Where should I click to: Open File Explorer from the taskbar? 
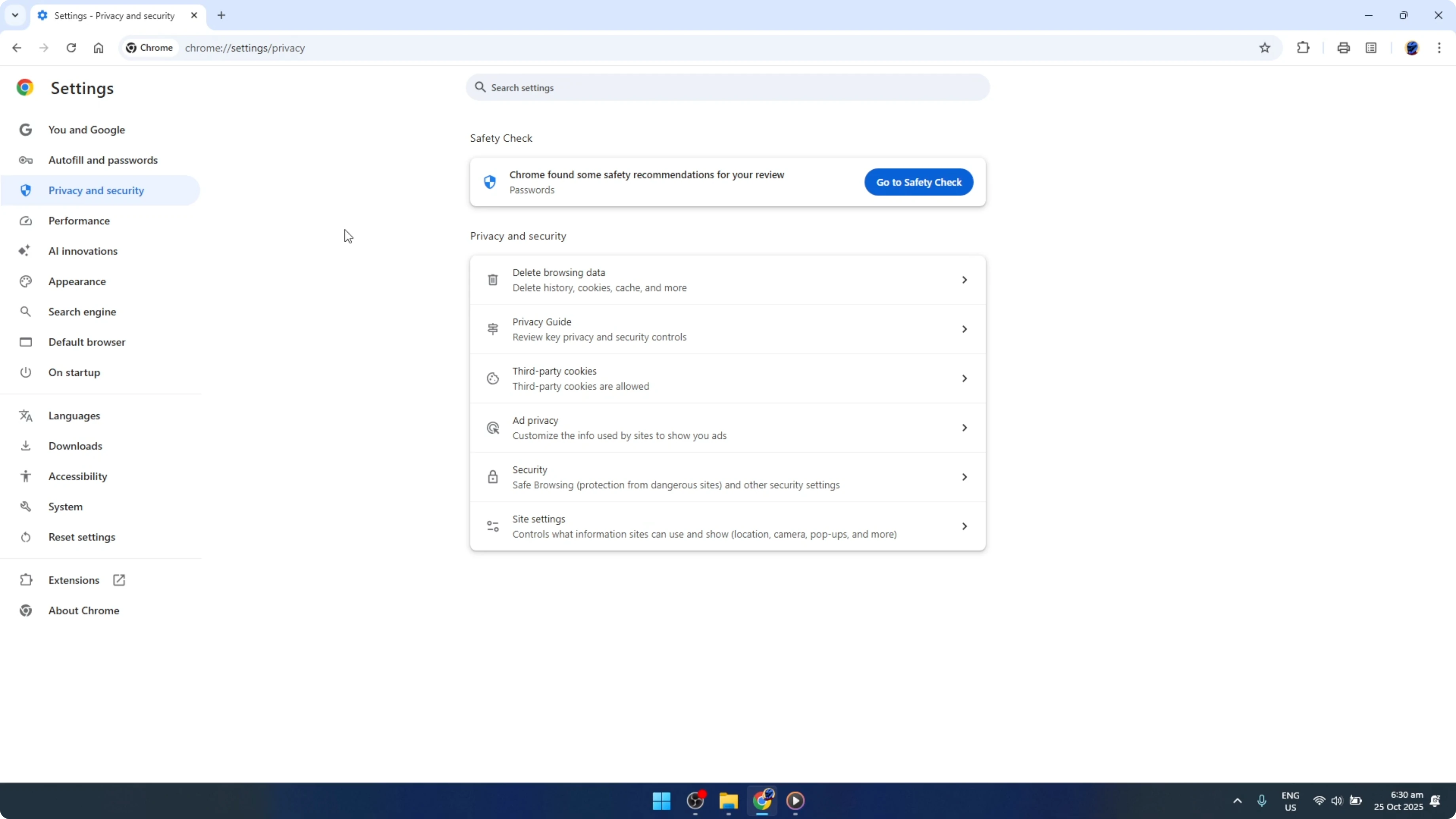coord(728,801)
